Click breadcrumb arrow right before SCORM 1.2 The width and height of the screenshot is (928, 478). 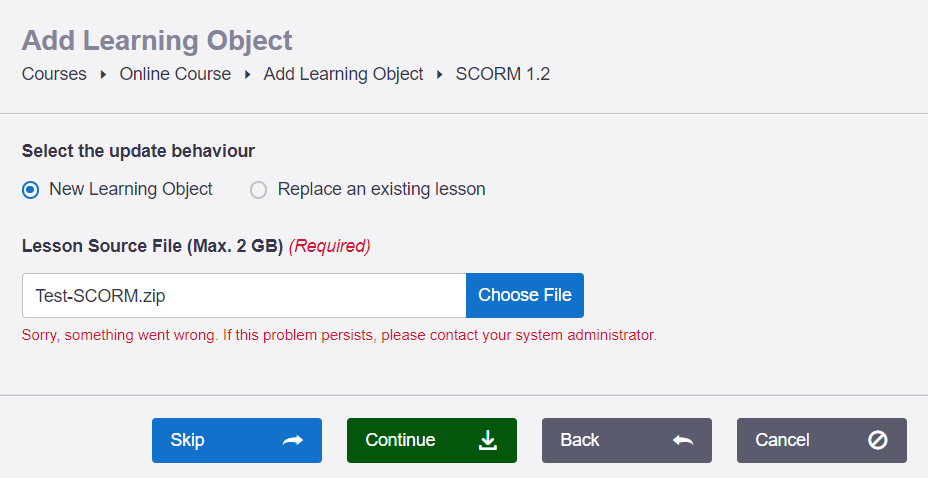pos(440,75)
